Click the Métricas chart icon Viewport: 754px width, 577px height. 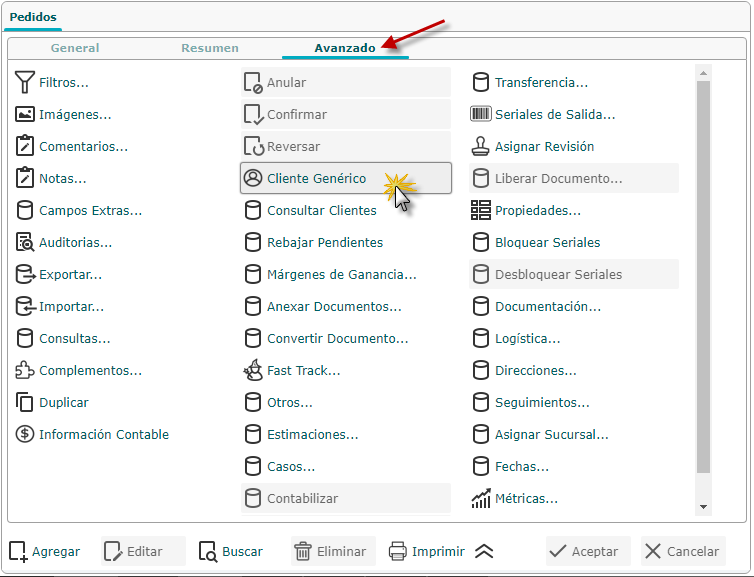click(481, 498)
